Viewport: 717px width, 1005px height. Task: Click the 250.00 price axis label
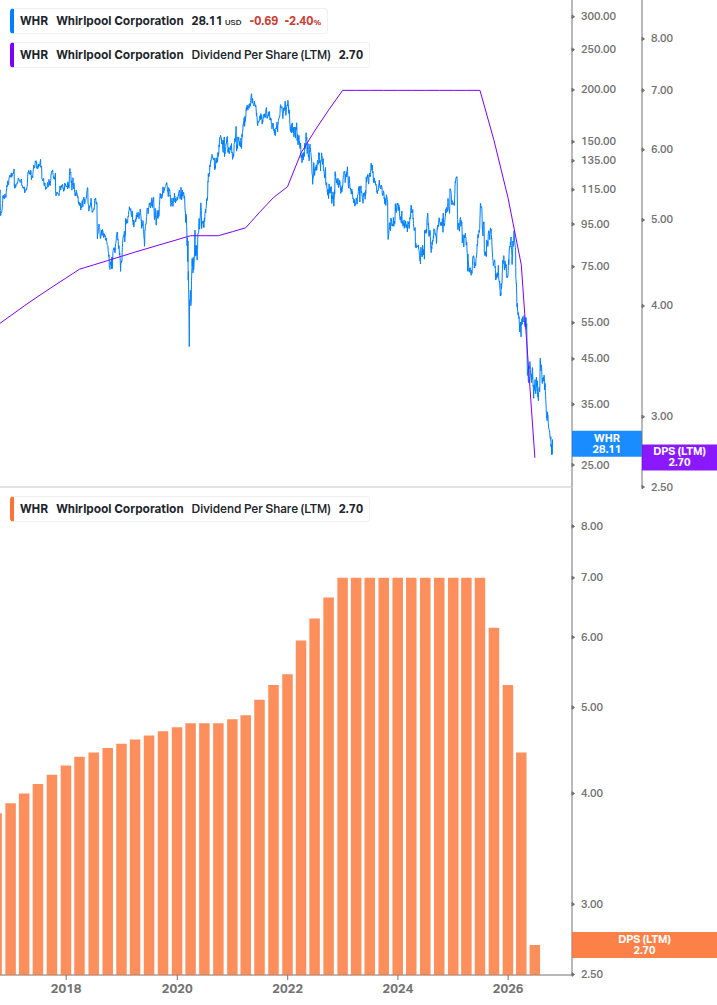click(598, 49)
